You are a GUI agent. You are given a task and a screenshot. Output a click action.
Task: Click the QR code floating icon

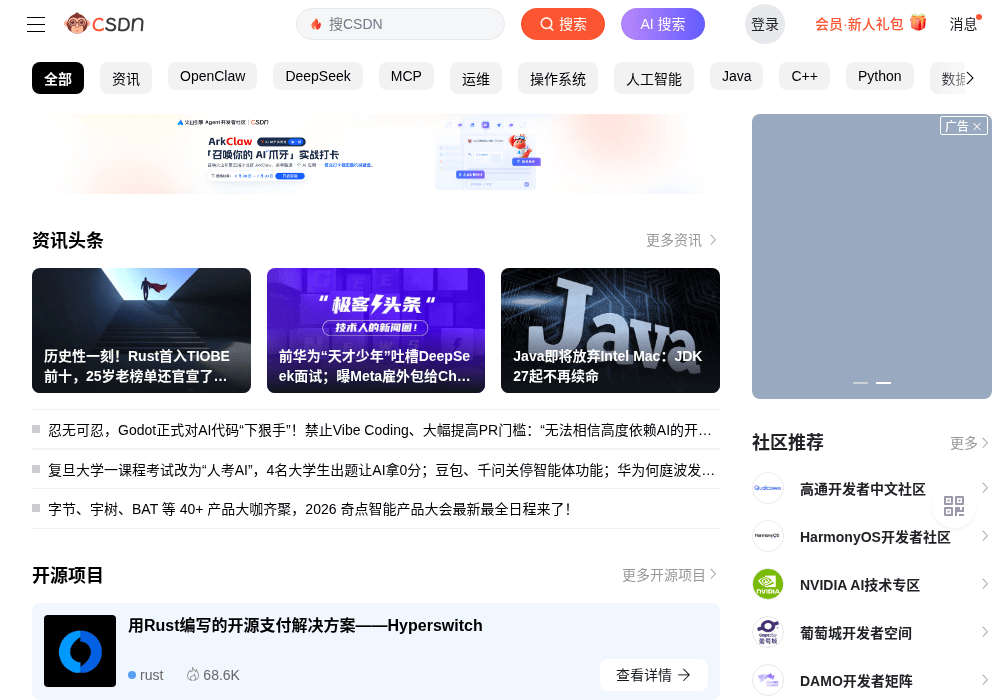(953, 506)
